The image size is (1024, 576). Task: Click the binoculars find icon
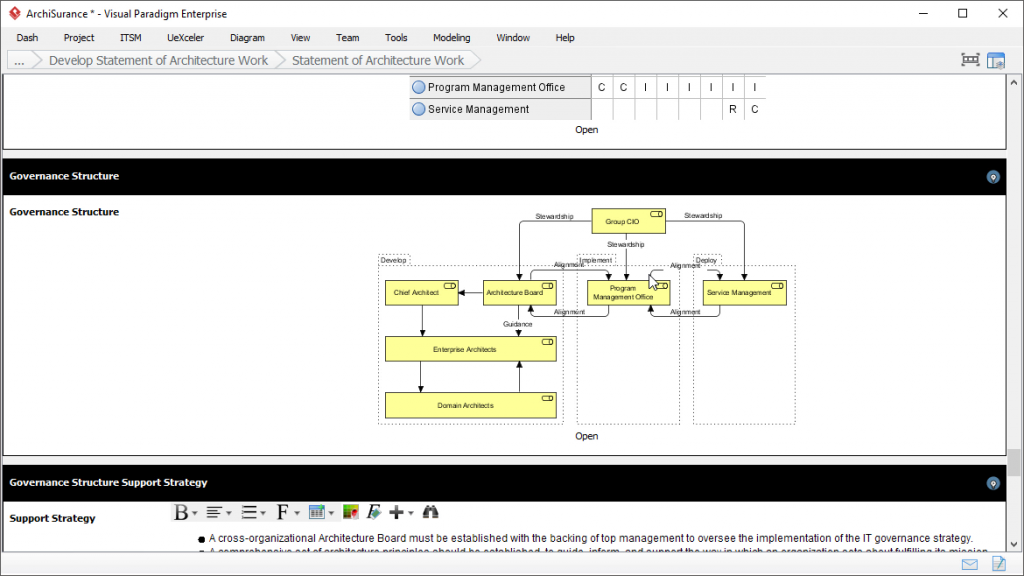431,512
